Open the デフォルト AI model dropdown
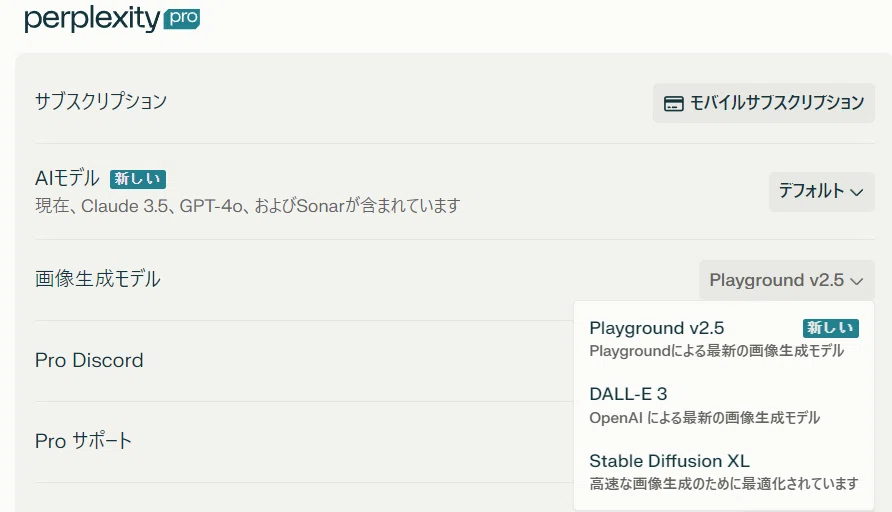892x512 pixels. point(821,192)
